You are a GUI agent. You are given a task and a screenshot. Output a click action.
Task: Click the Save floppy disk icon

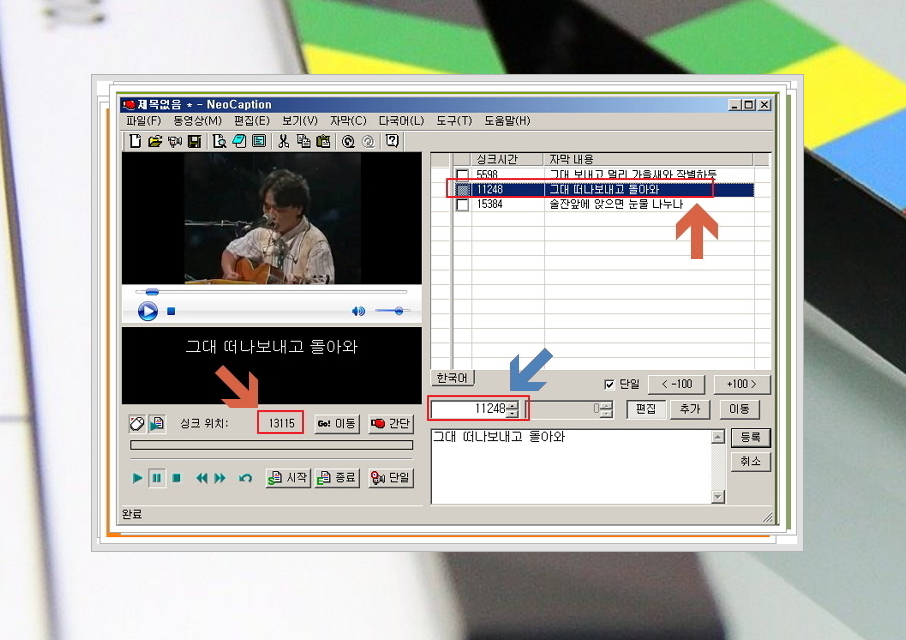[x=195, y=141]
